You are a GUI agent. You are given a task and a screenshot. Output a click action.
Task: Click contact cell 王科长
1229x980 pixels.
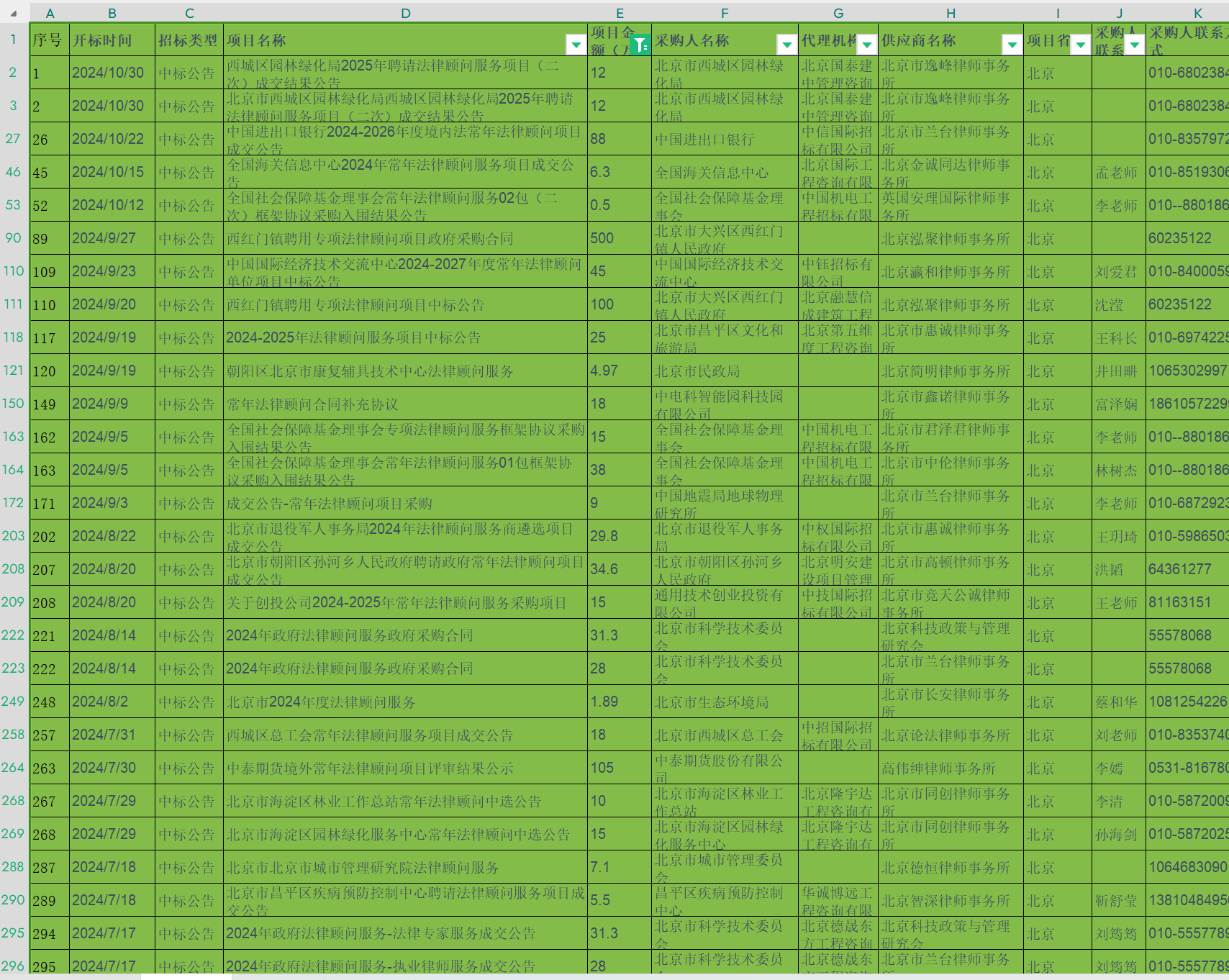[x=1119, y=337]
